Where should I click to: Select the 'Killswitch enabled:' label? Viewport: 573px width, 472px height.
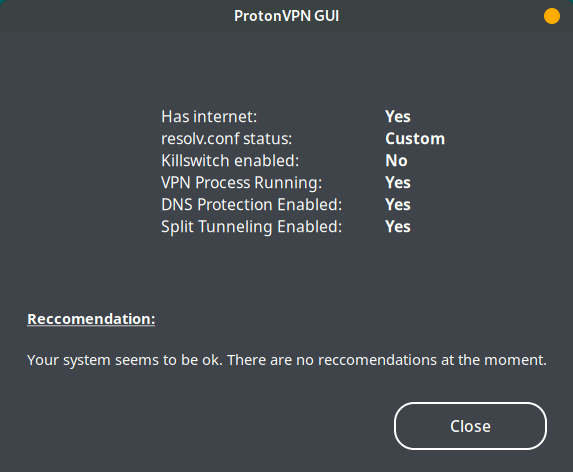(x=230, y=160)
